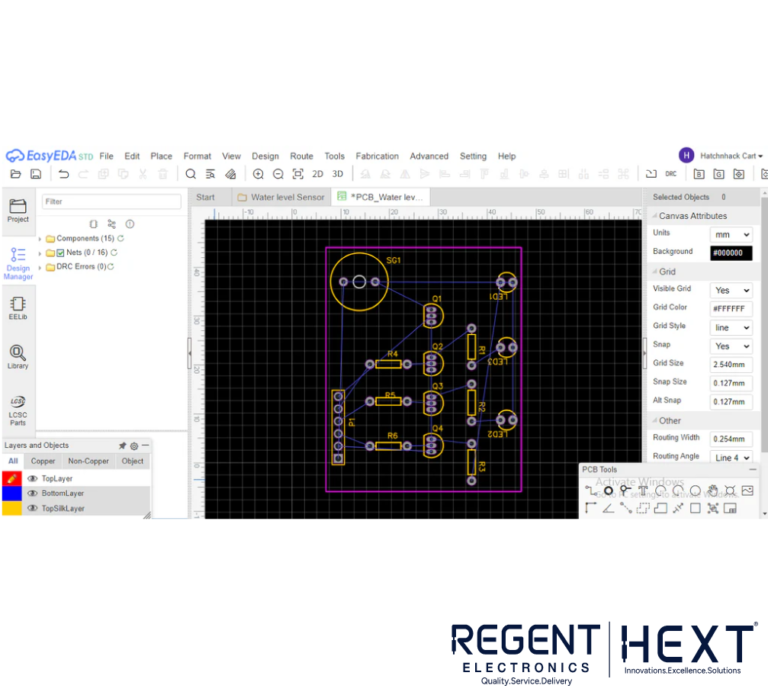This screenshot has height=695, width=768.
Task: Switch to 3D preview
Action: [x=337, y=174]
